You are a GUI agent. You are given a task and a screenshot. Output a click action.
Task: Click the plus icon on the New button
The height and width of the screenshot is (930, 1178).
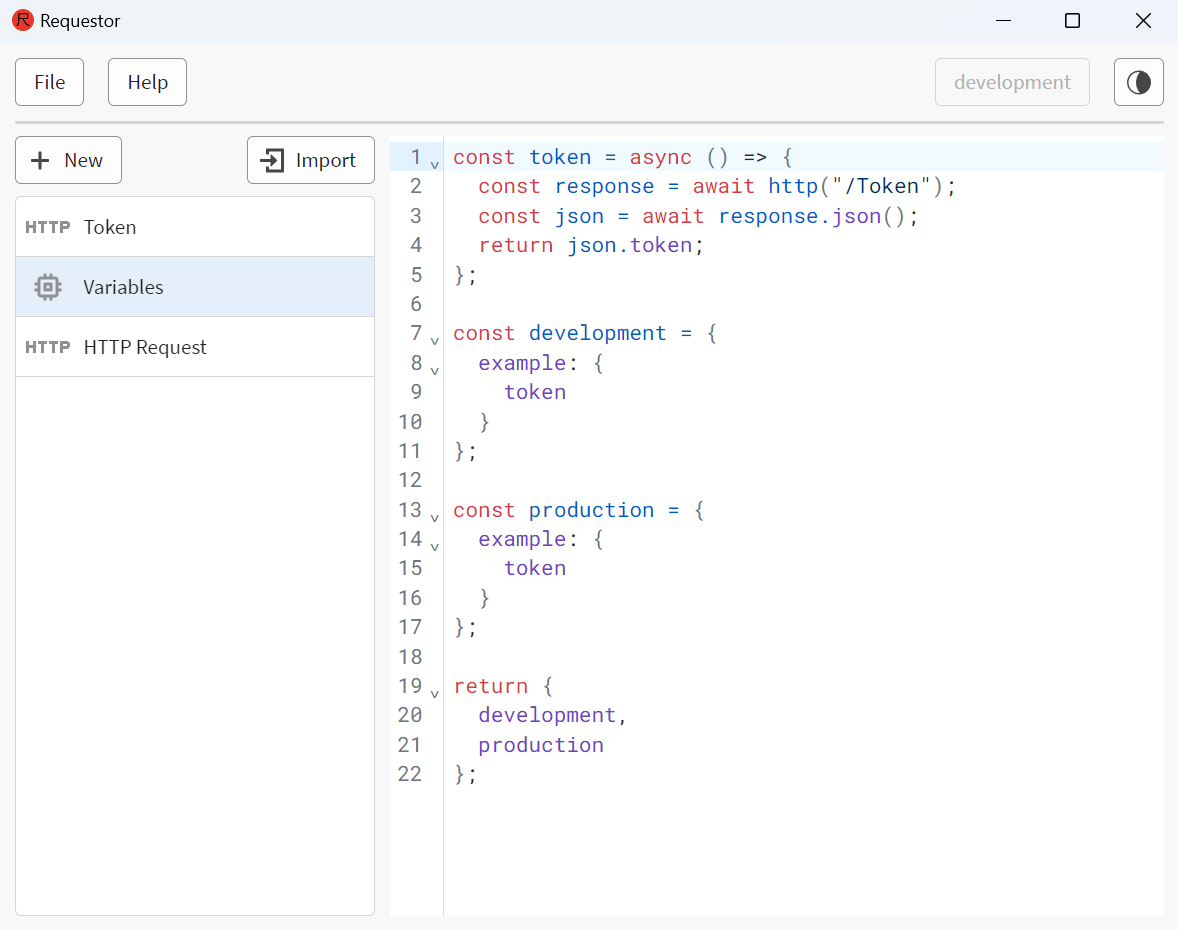40,160
